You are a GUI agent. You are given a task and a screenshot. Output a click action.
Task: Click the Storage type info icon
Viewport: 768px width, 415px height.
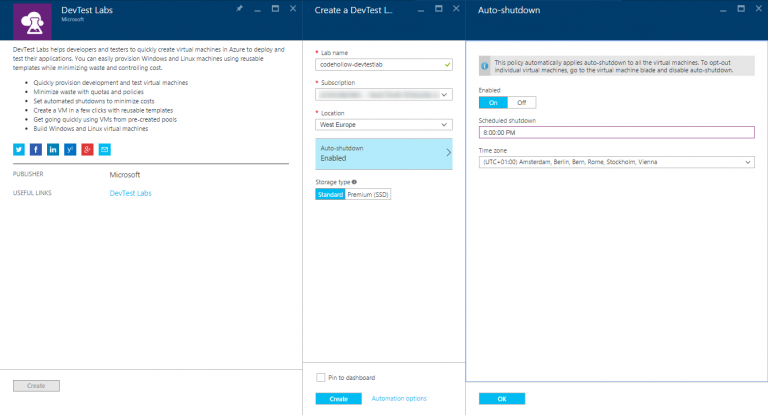(355, 182)
